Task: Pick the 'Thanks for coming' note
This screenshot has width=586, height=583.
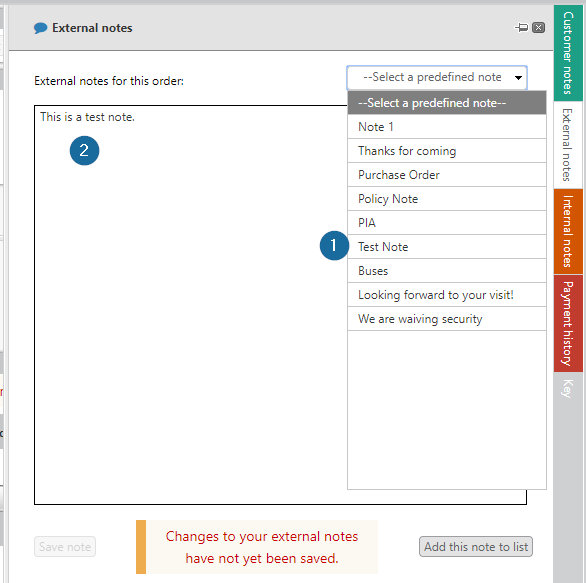Action: pyautogui.click(x=447, y=151)
